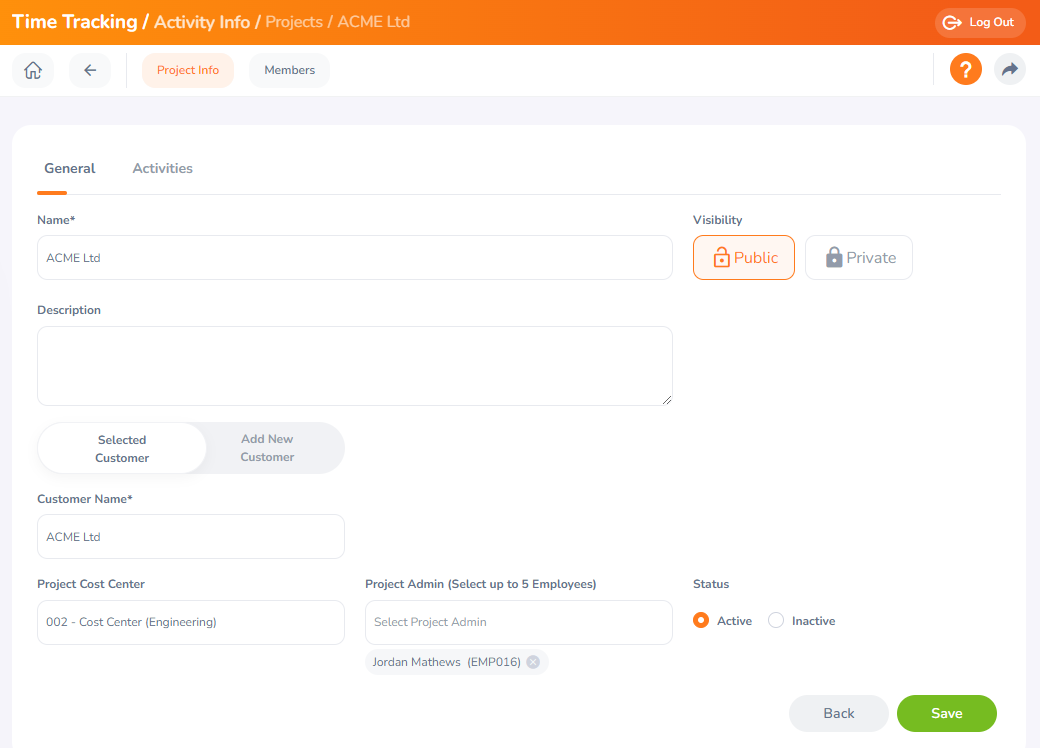Screen dimensions: 1040x748
Task: Set visibility to Private
Action: pyautogui.click(x=859, y=257)
